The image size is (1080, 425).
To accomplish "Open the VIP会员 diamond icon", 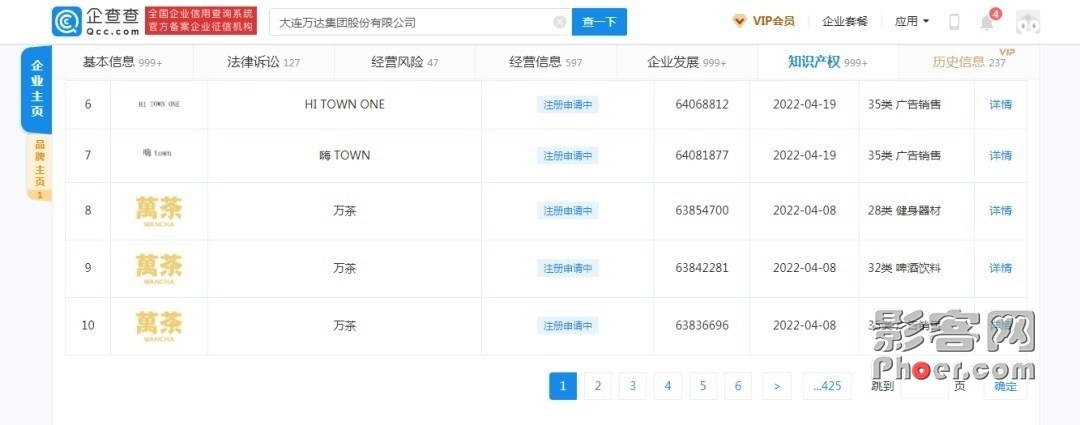I will pyautogui.click(x=739, y=21).
